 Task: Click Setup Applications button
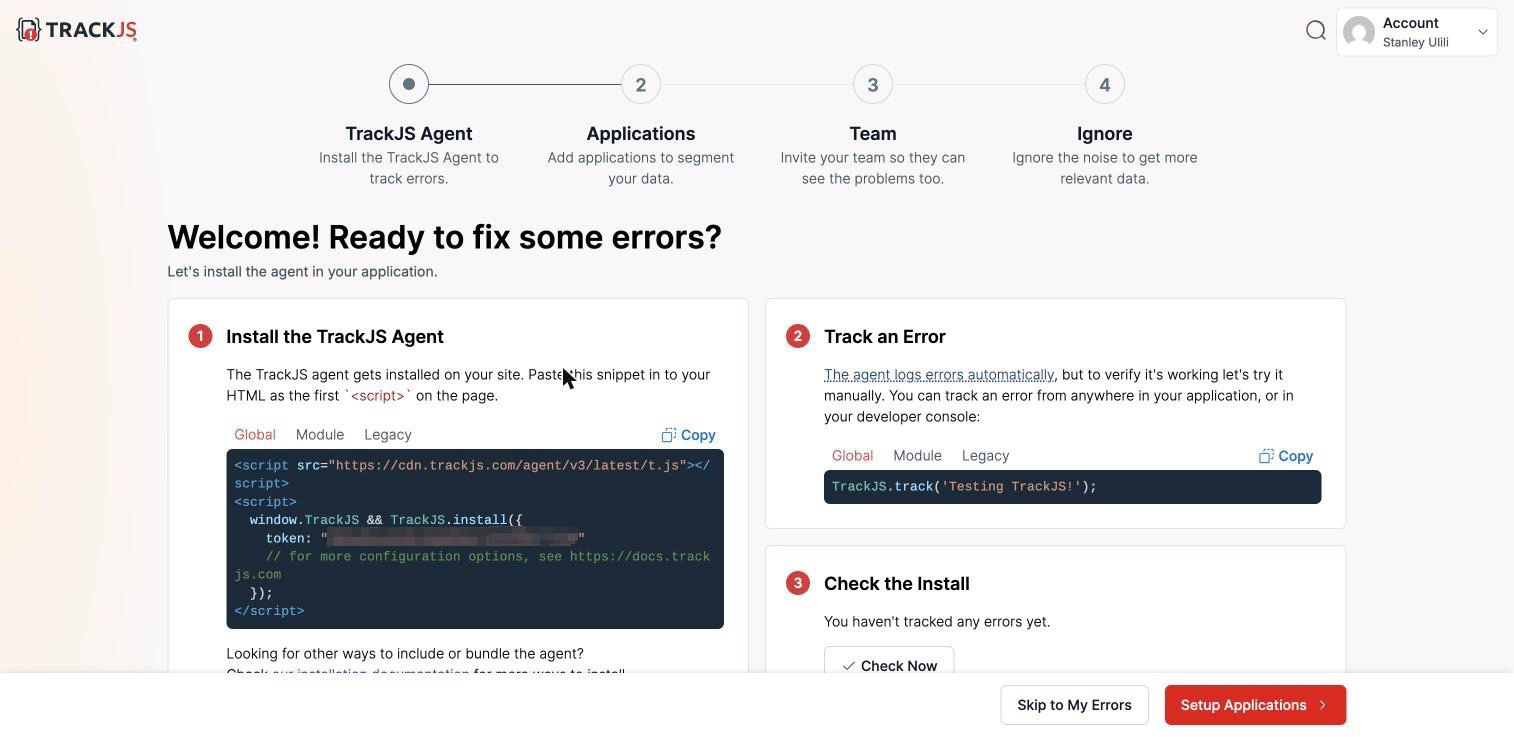click(1255, 705)
